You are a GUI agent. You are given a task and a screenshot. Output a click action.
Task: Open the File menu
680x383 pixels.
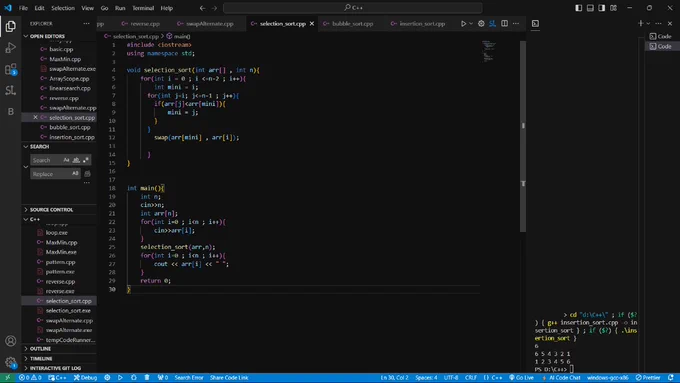(x=23, y=8)
